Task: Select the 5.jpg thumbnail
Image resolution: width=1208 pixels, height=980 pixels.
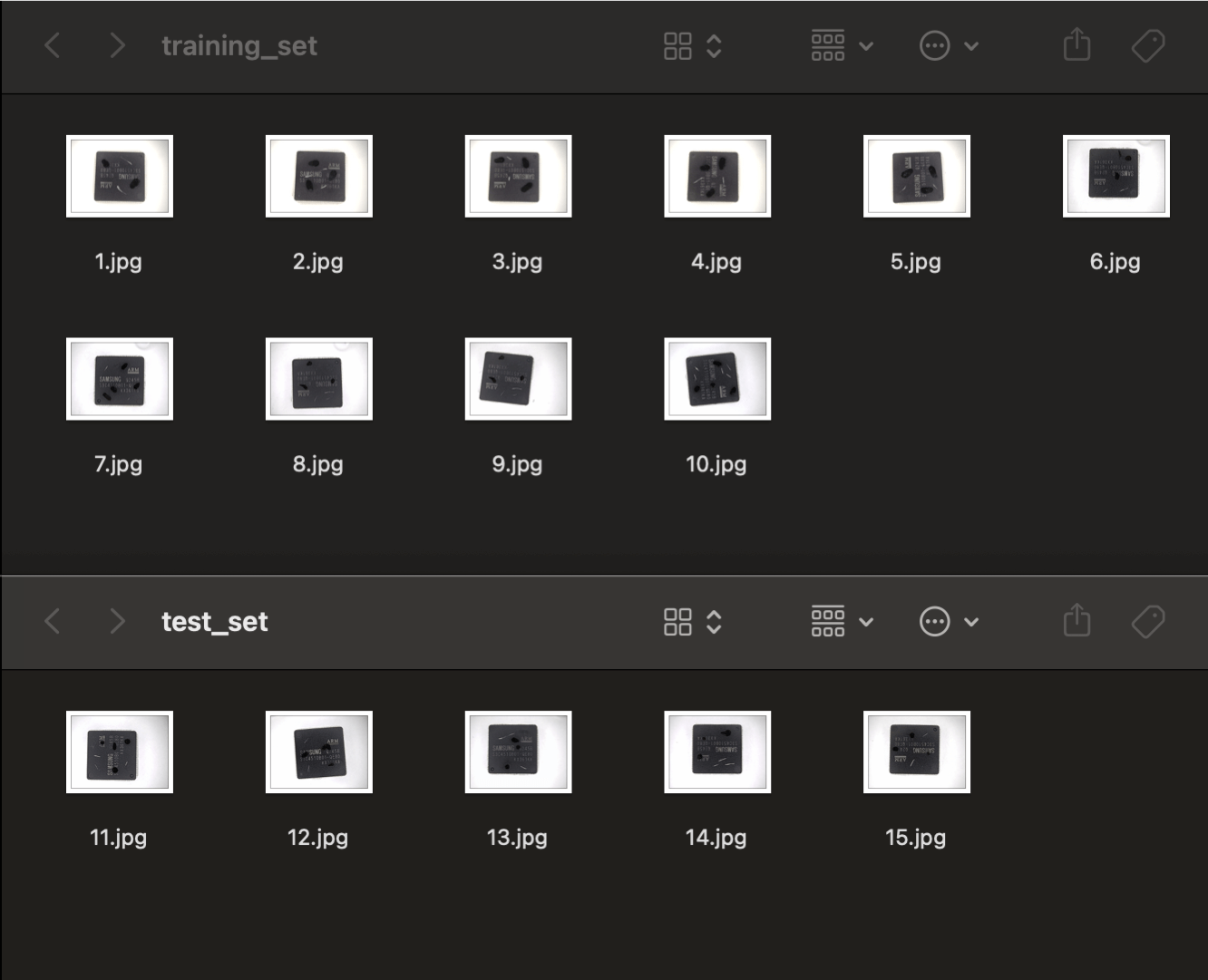Action: tap(917, 176)
